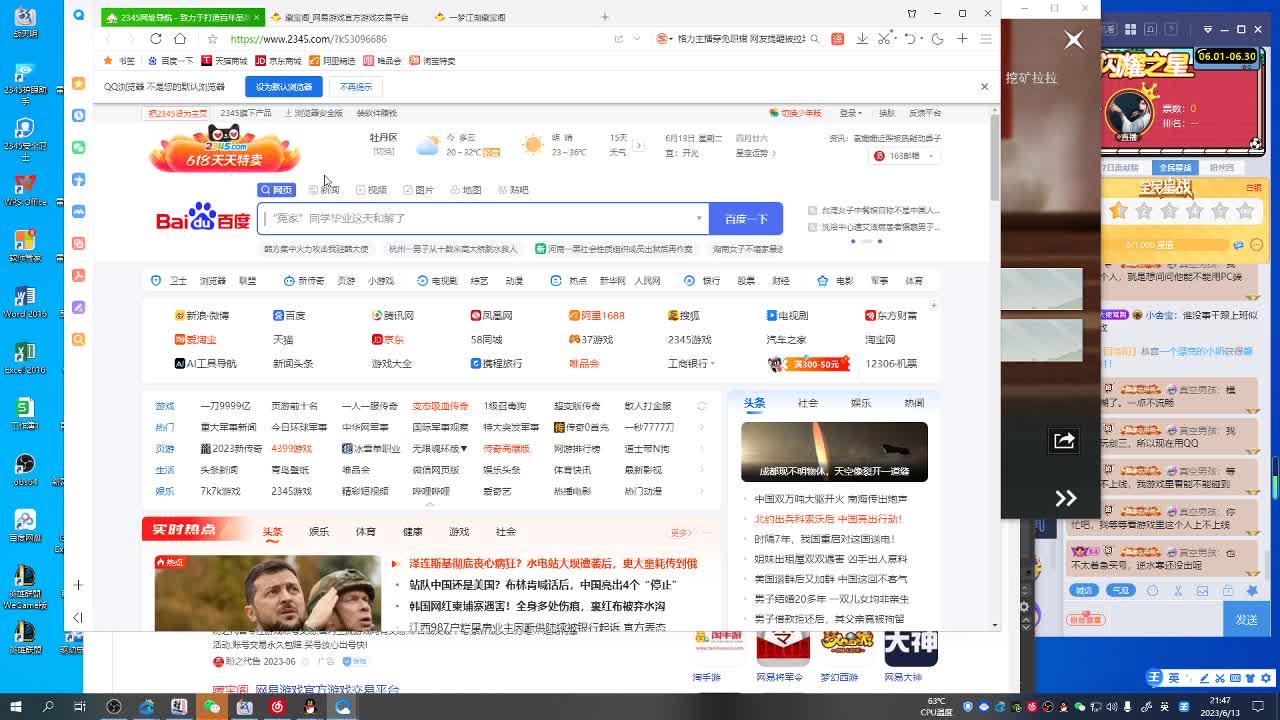The image size is (1280, 720).
Task: Select 健康 tab under 实时热点
Action: click(412, 532)
